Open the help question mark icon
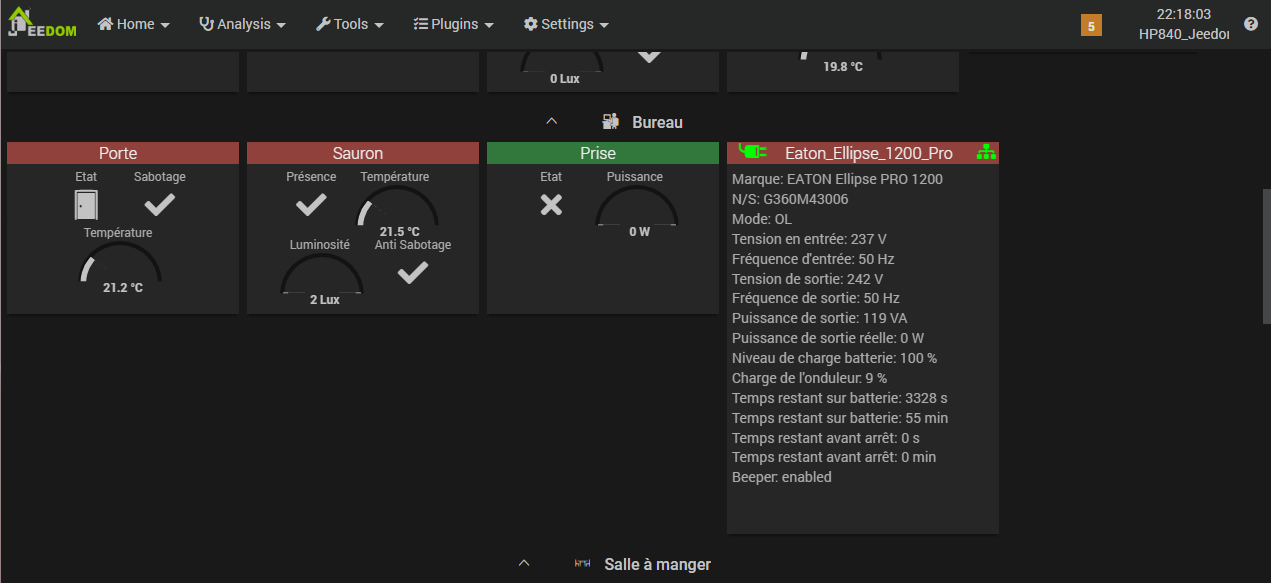The height and width of the screenshot is (583, 1271). (1250, 24)
